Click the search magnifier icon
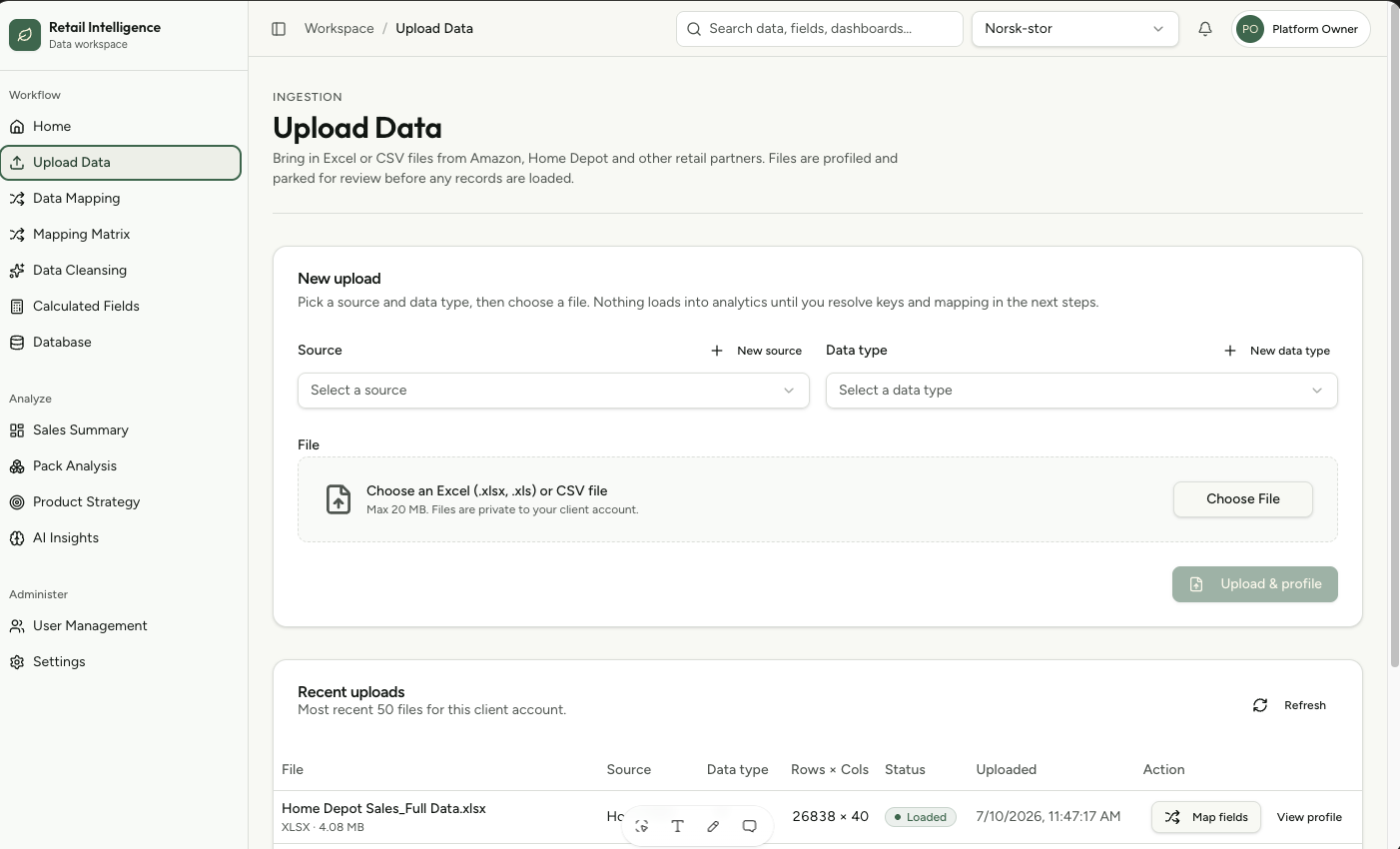The height and width of the screenshot is (849, 1400). (694, 29)
